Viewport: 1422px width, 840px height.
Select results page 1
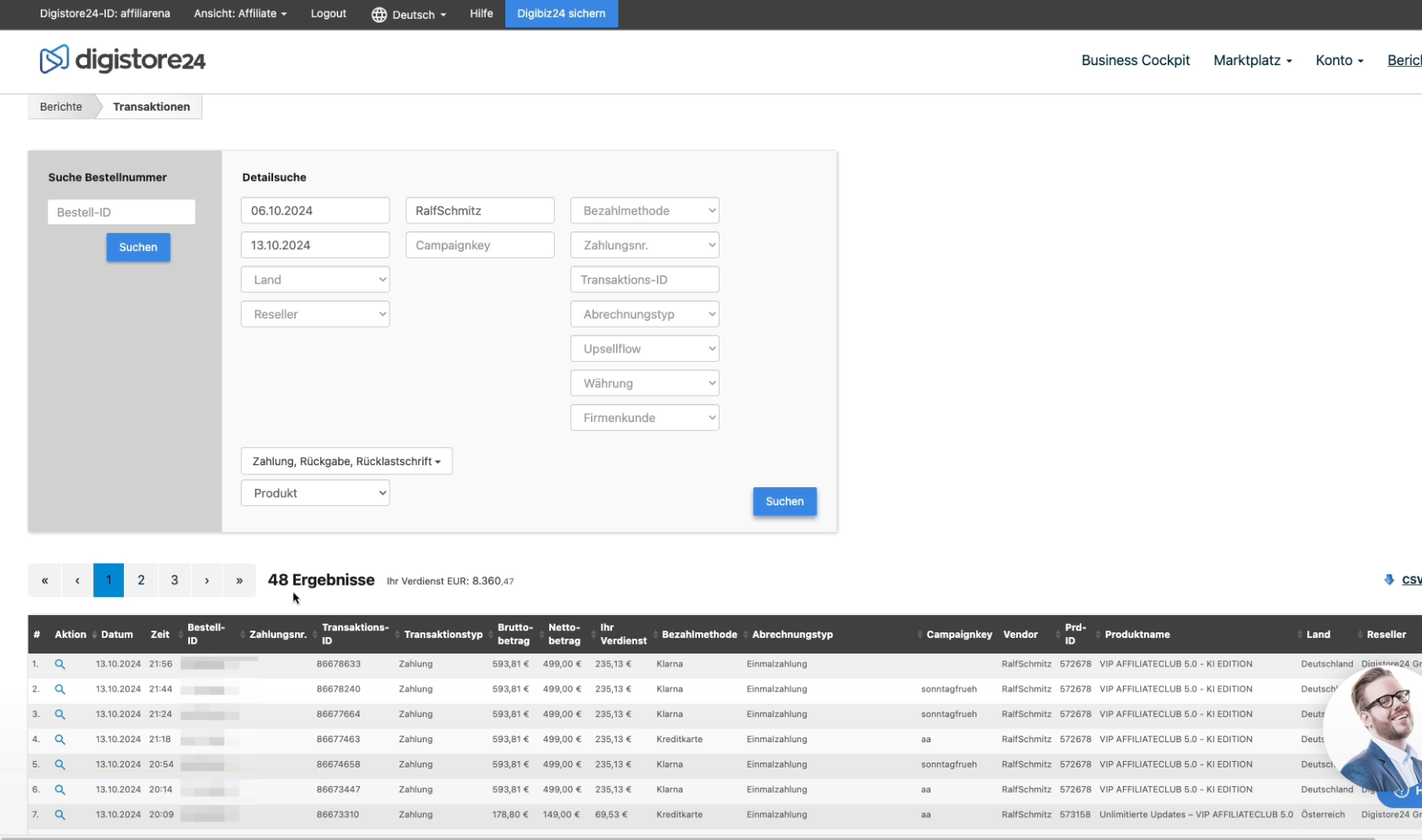108,580
